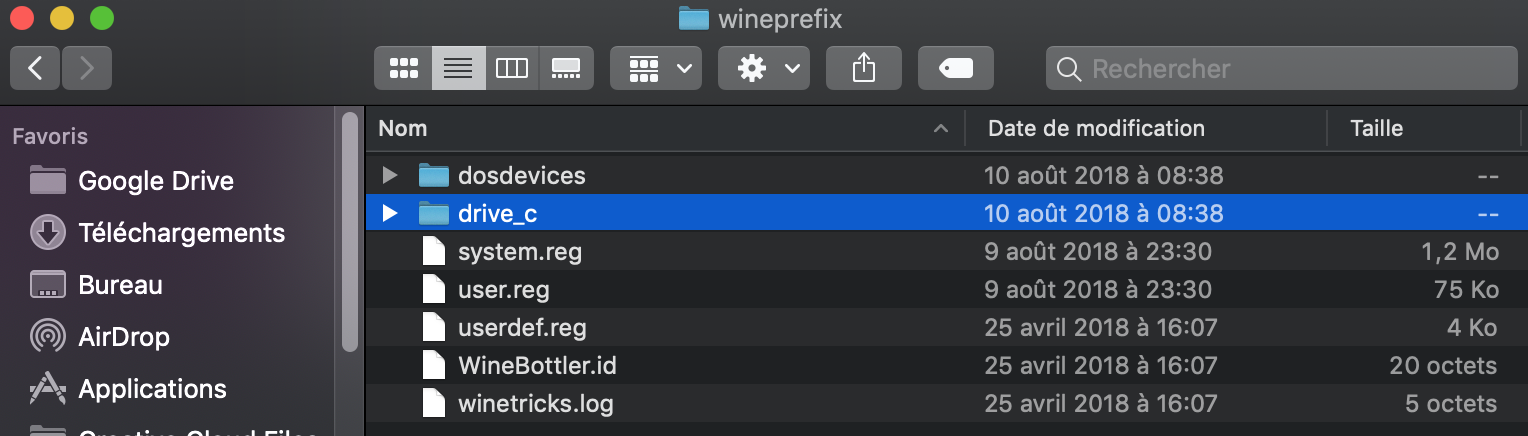
Task: Click the edit tags icon
Action: click(956, 68)
